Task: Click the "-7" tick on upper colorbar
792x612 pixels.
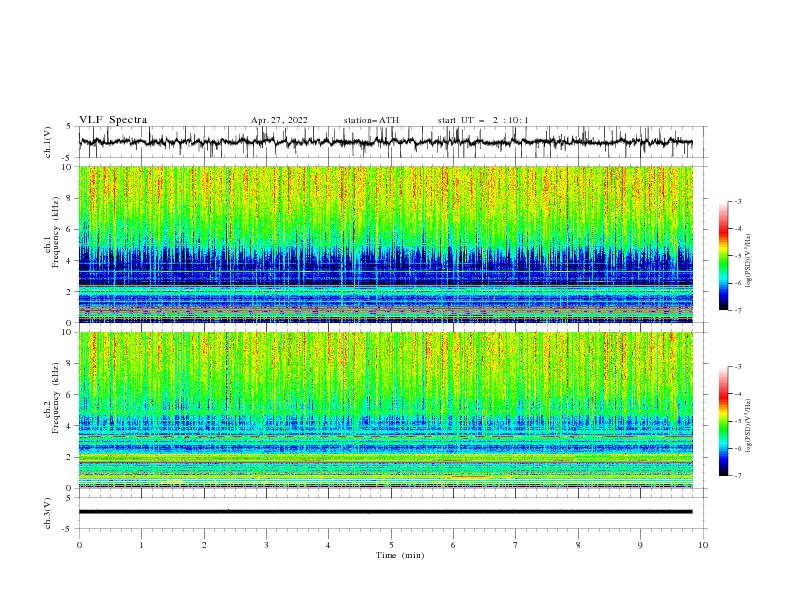Action: click(738, 310)
